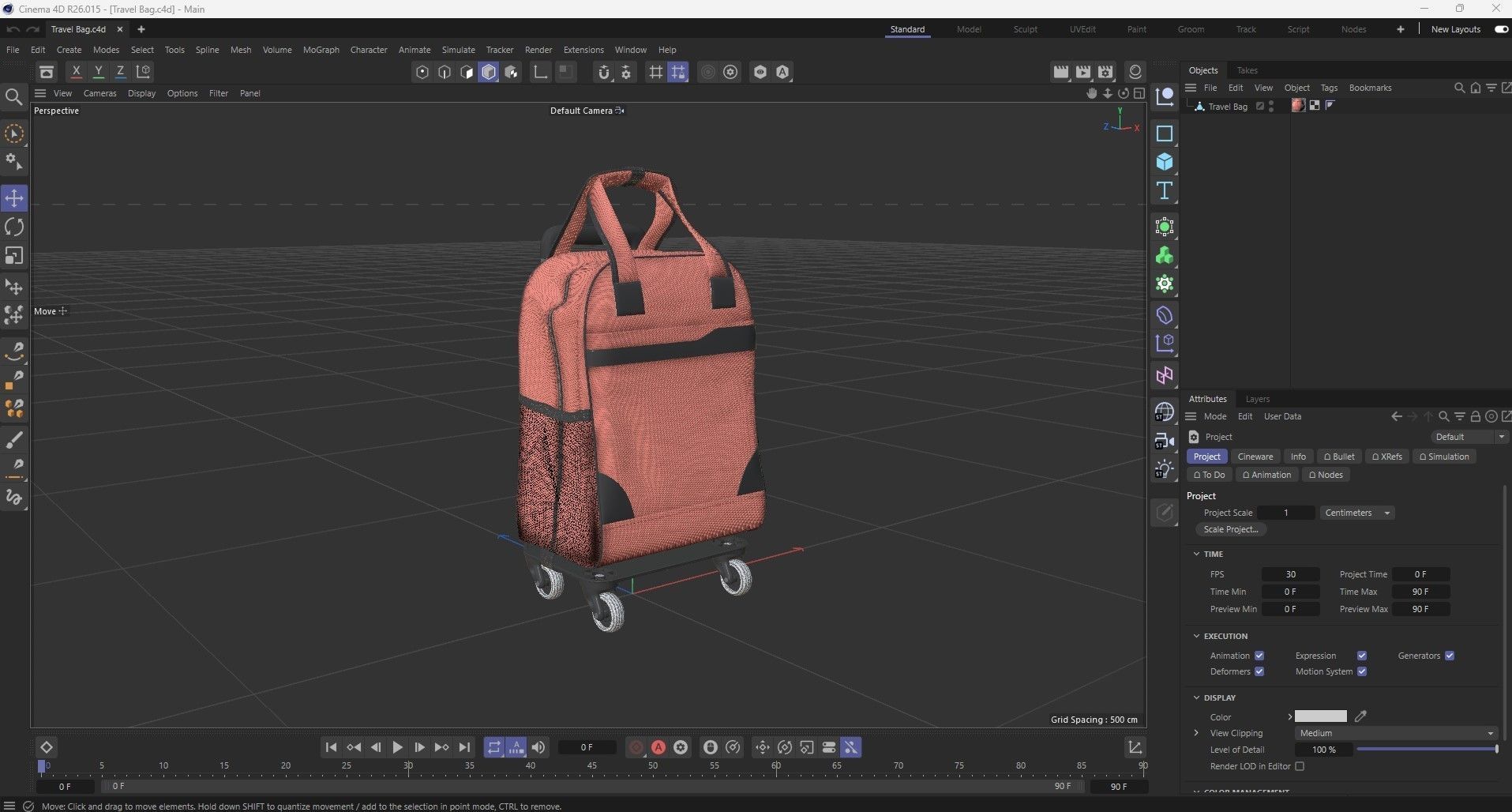The image size is (1512, 812).
Task: Toggle timeline sound speaker icon
Action: 538,747
